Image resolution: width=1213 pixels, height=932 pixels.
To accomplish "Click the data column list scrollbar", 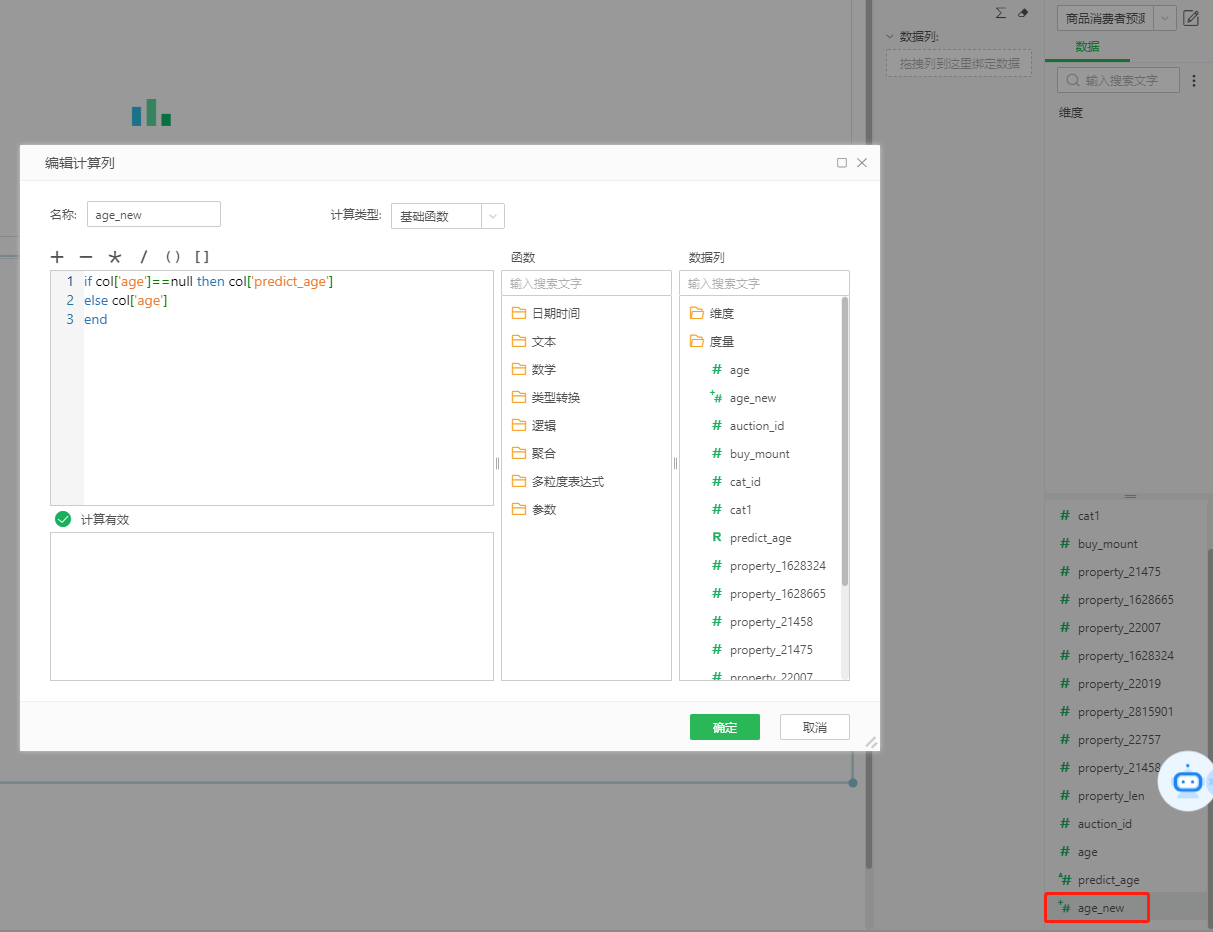I will click(845, 440).
